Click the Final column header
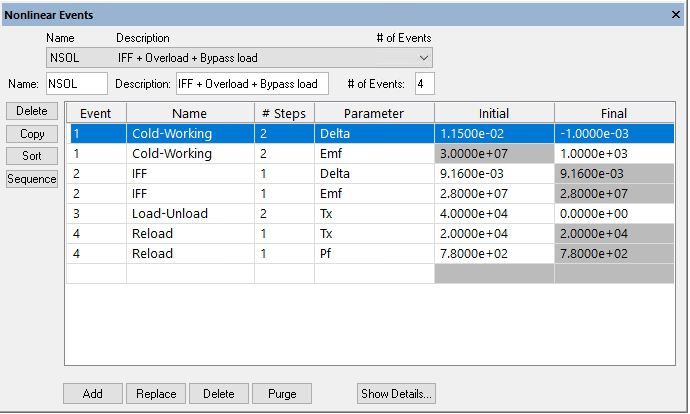The height and width of the screenshot is (414, 690). tap(614, 114)
